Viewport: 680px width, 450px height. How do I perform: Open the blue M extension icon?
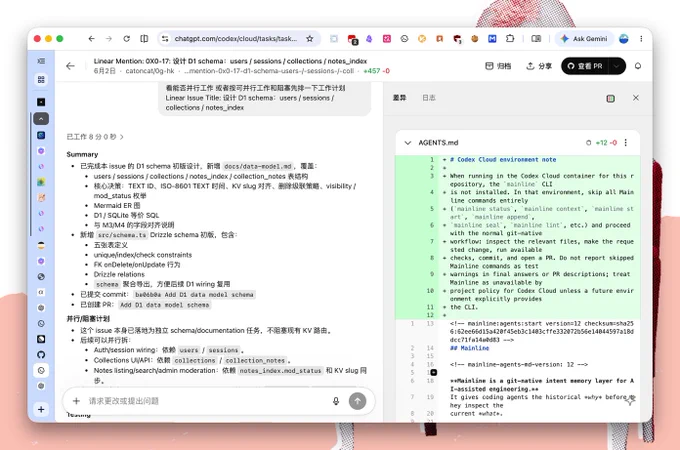click(492, 39)
